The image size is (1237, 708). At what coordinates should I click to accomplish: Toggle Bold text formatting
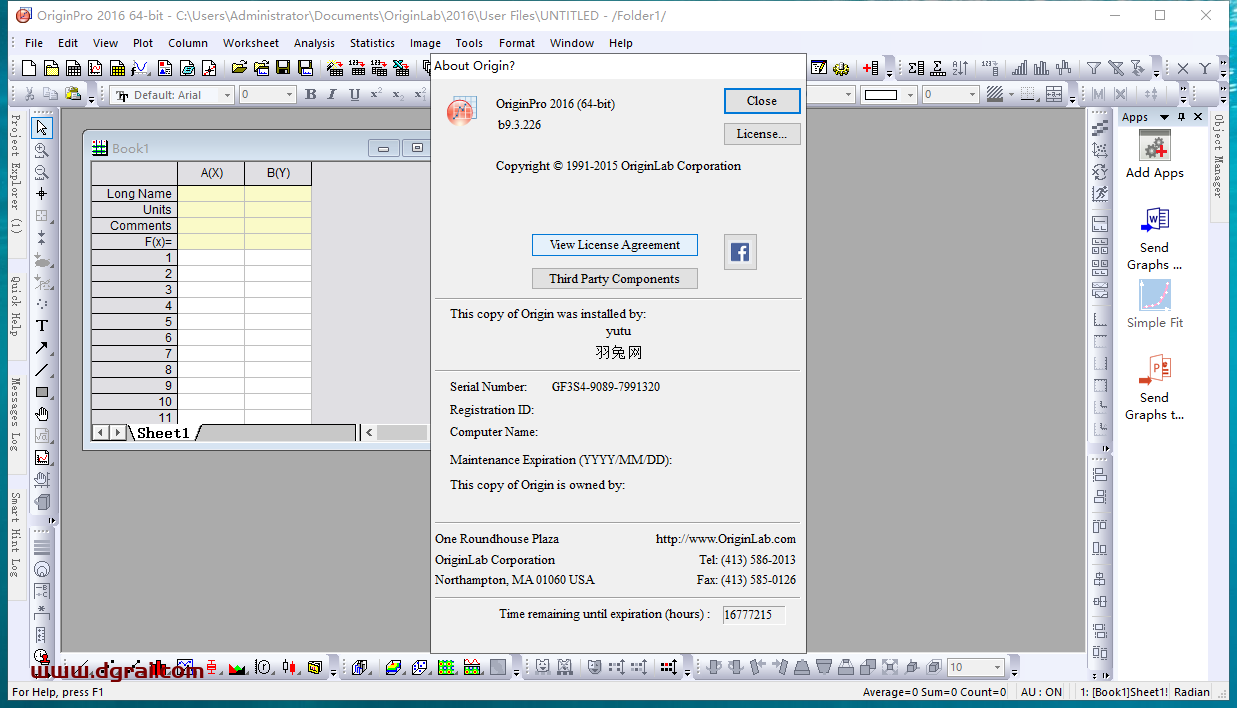tap(310, 95)
